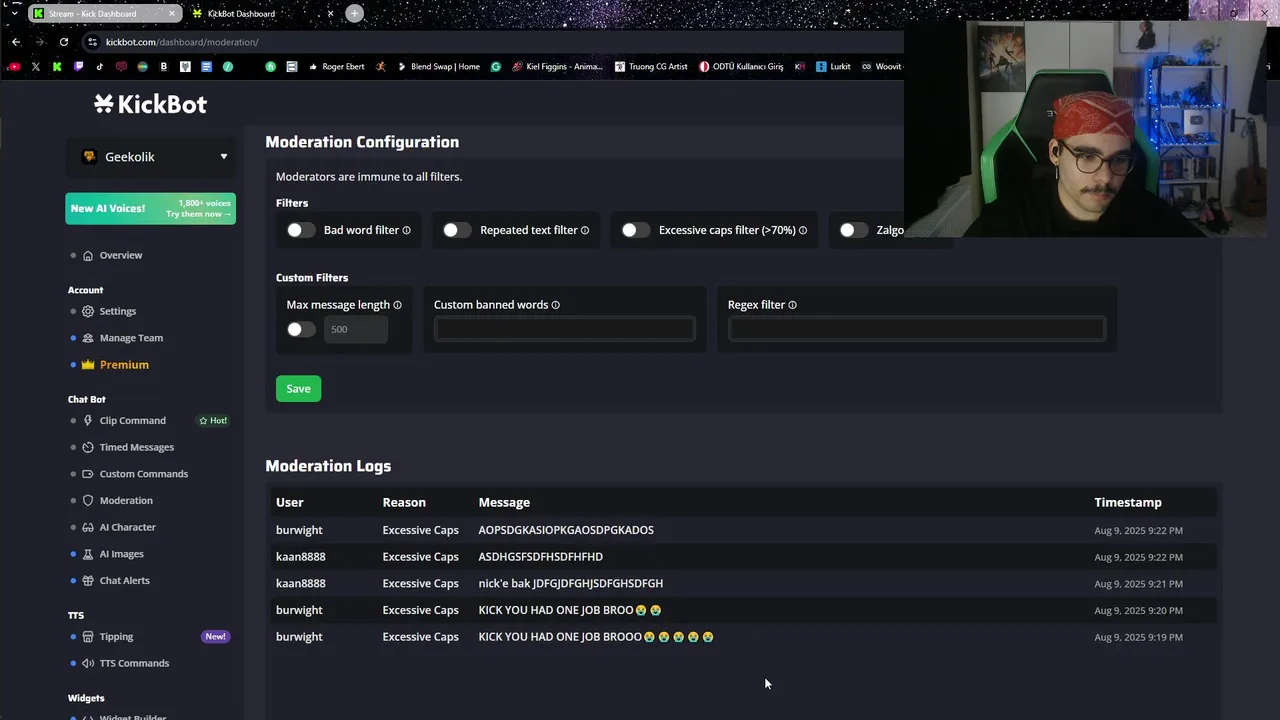The image size is (1280, 720).
Task: Select the Chat Alerts gift icon
Action: pyautogui.click(x=88, y=581)
